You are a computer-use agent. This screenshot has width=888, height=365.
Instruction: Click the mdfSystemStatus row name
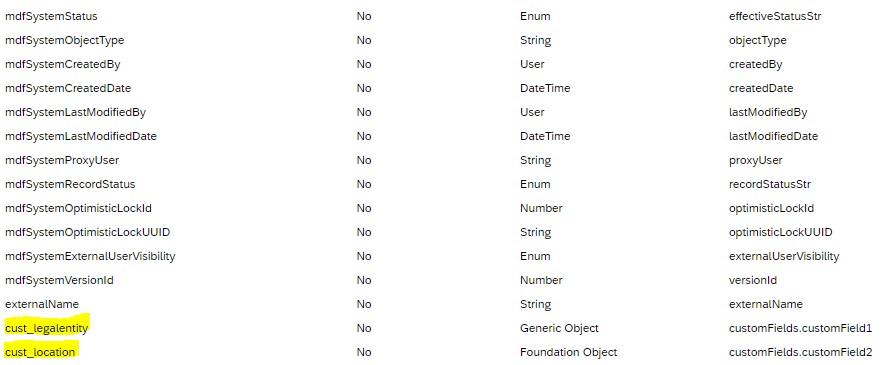pos(51,16)
